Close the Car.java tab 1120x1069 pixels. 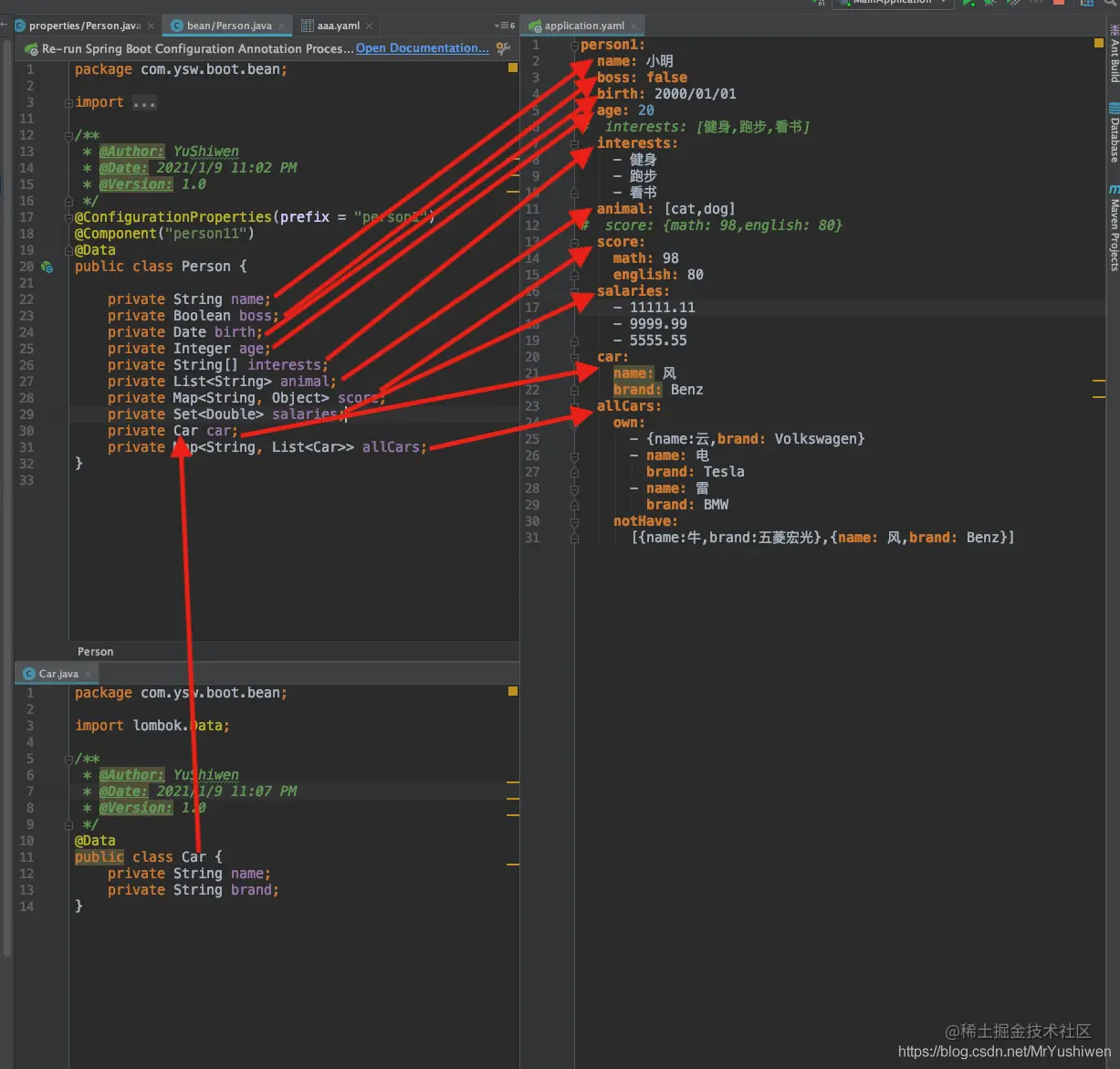pos(89,674)
